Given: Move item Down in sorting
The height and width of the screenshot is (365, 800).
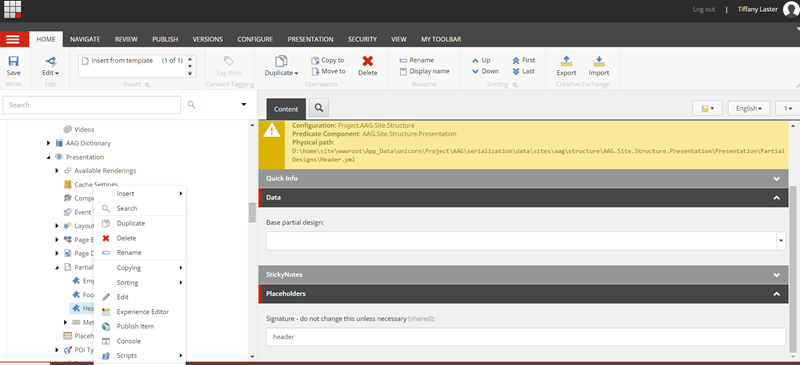Looking at the screenshot, I should click(485, 71).
